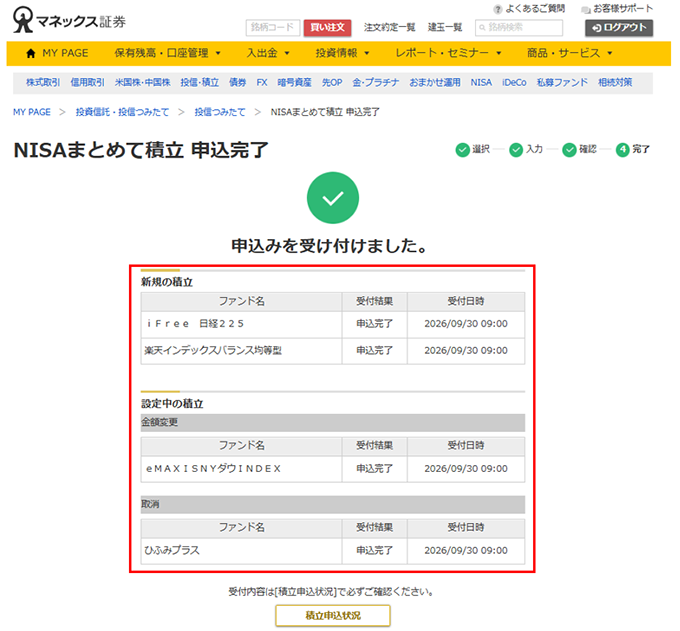Select iDeCo in the sub menu

click(514, 82)
